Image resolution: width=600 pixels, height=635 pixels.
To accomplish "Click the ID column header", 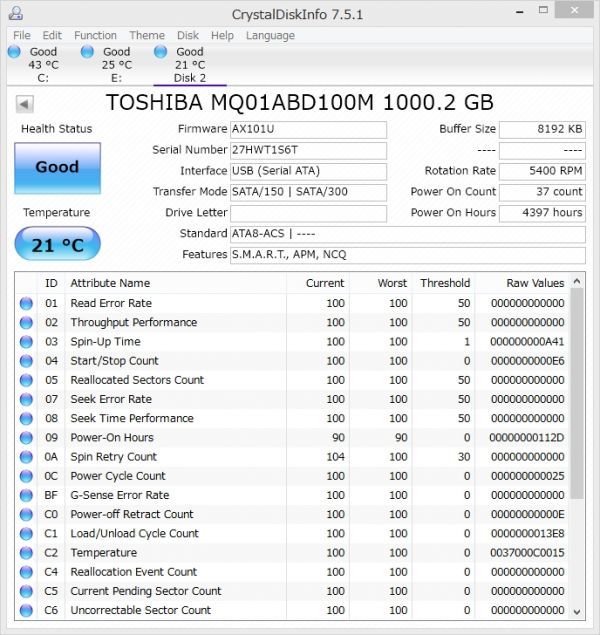I will tap(51, 283).
